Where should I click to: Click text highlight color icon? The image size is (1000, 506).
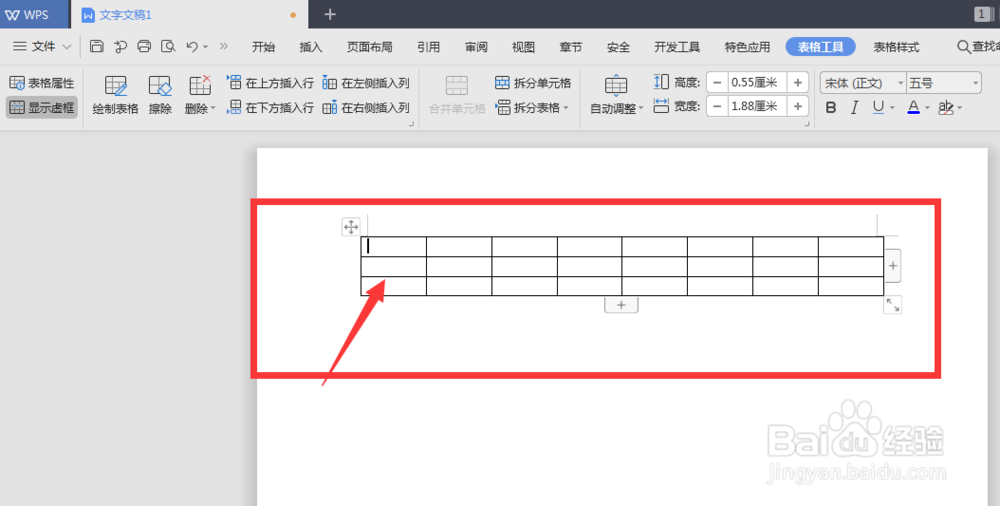click(945, 107)
